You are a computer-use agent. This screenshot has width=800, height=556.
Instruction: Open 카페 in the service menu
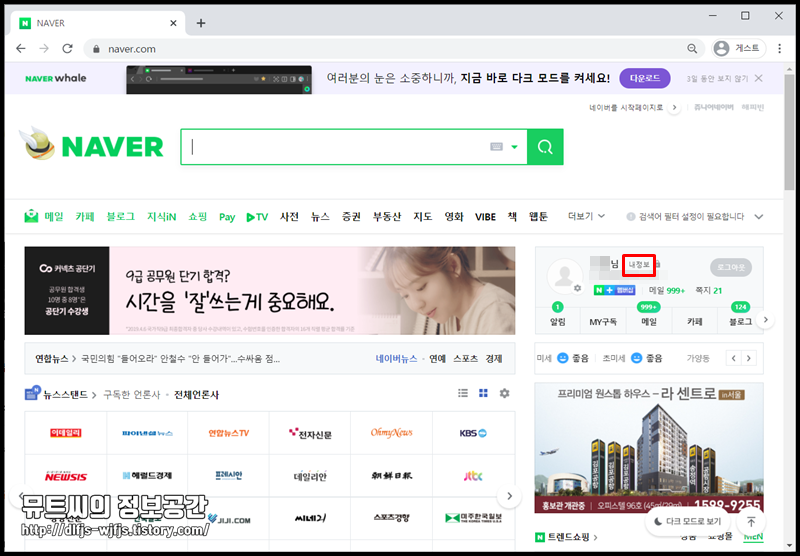coord(85,217)
